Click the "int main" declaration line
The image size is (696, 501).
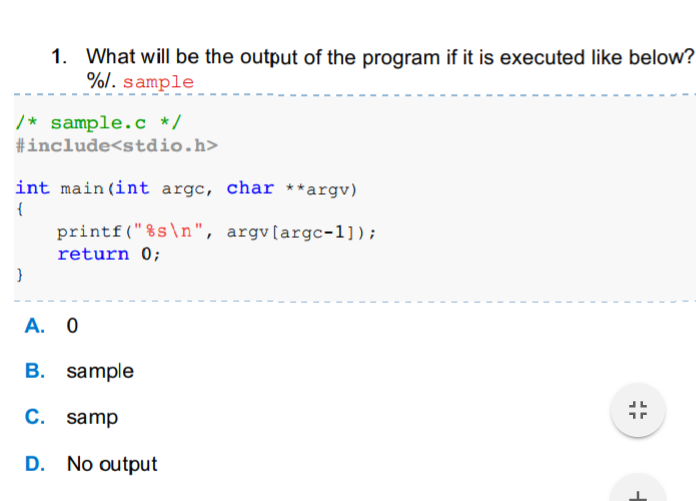pos(187,188)
